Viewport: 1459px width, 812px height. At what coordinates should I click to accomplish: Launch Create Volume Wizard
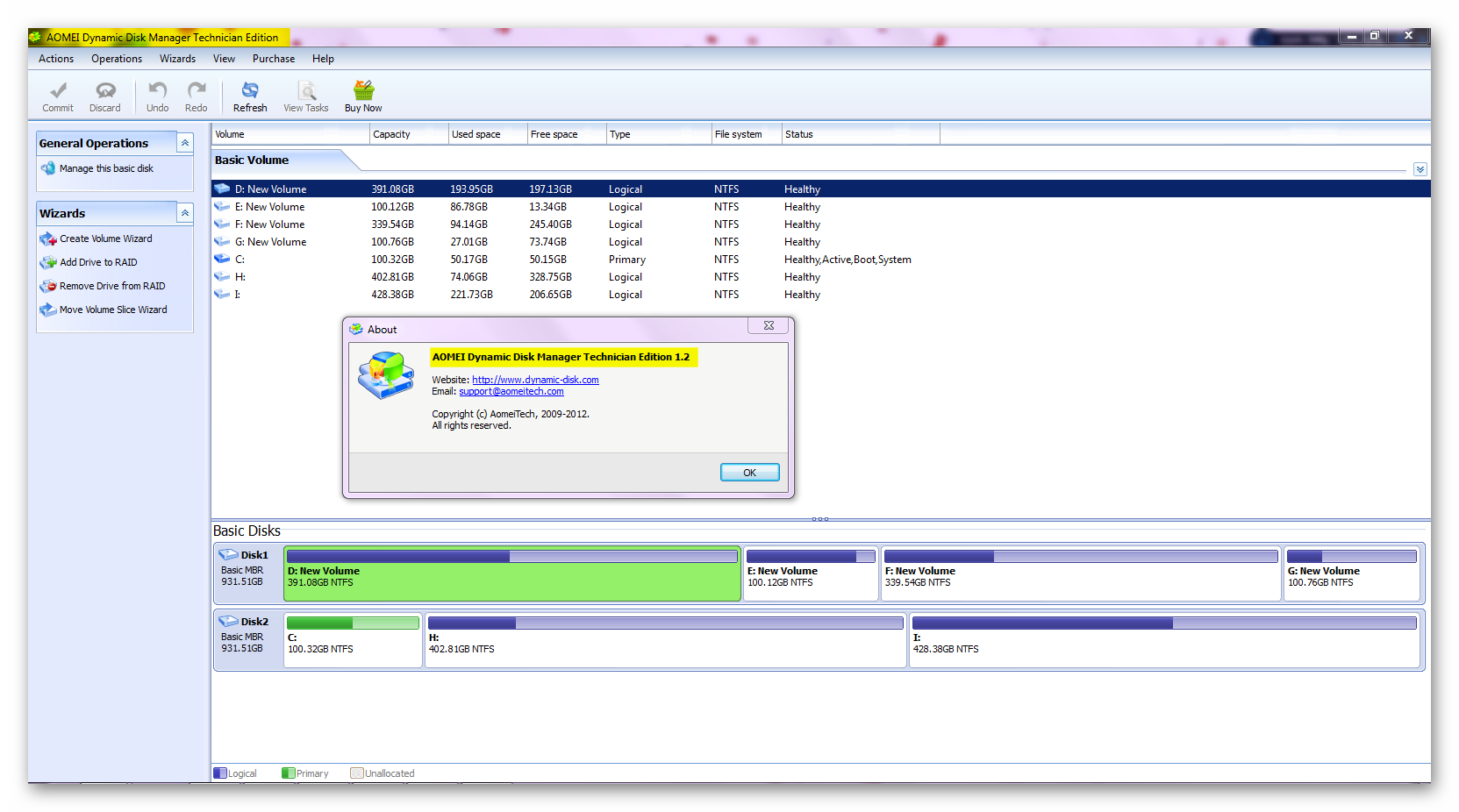[105, 239]
